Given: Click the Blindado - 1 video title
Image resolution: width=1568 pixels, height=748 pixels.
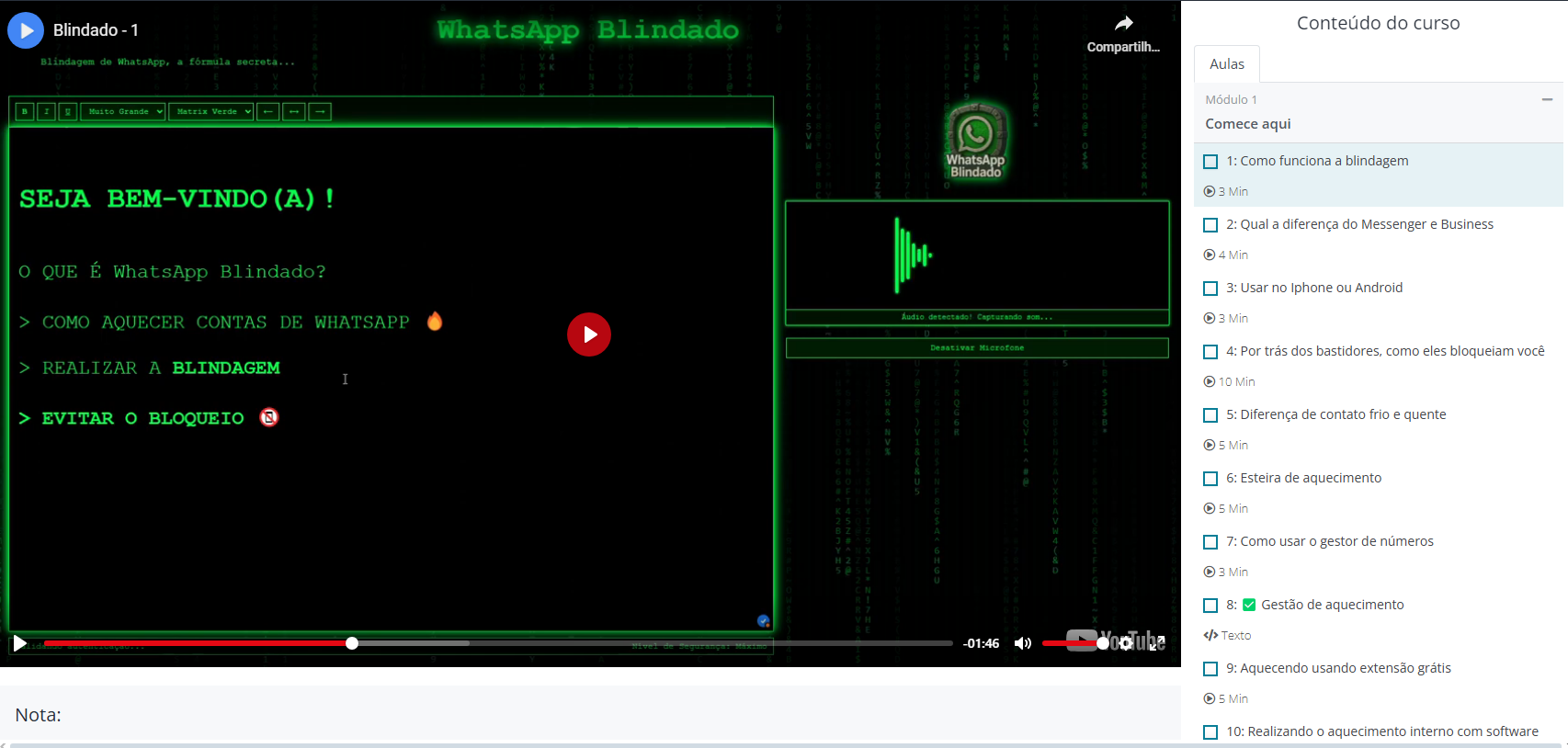Looking at the screenshot, I should tap(96, 30).
